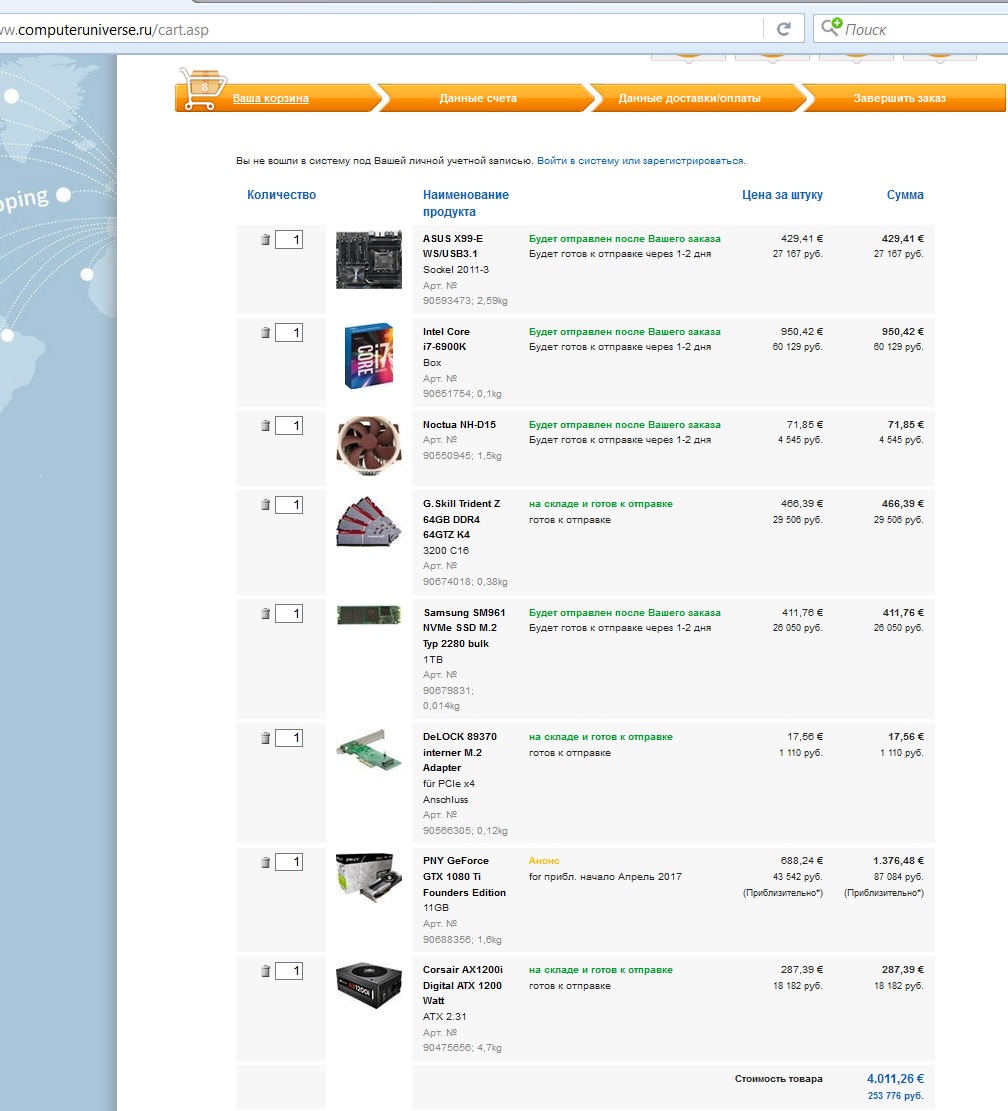This screenshot has width=1008, height=1111.
Task: Open PNY GTX 1080 Ti thumbnail
Action: click(x=368, y=877)
